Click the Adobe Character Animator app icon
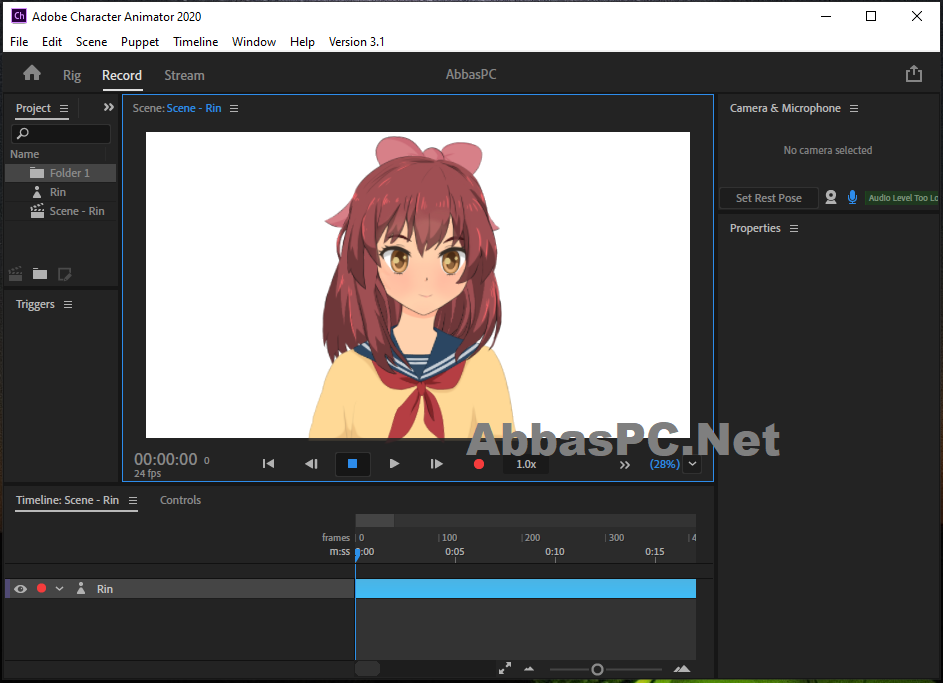The image size is (943, 683). click(x=19, y=16)
